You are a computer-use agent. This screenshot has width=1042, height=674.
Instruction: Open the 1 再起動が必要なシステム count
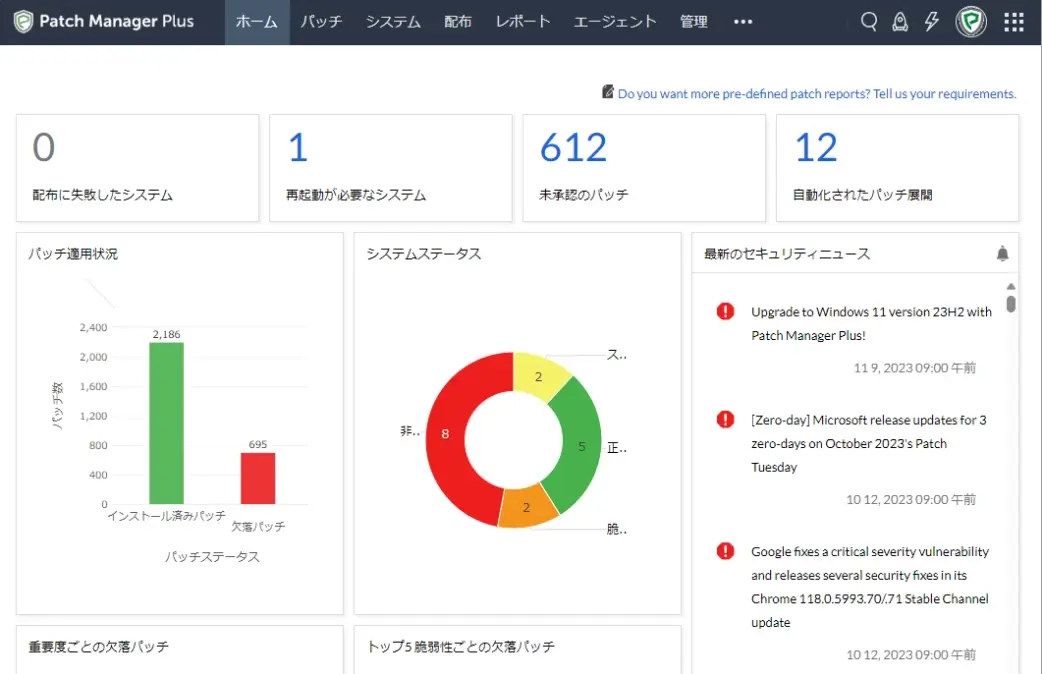pos(298,147)
